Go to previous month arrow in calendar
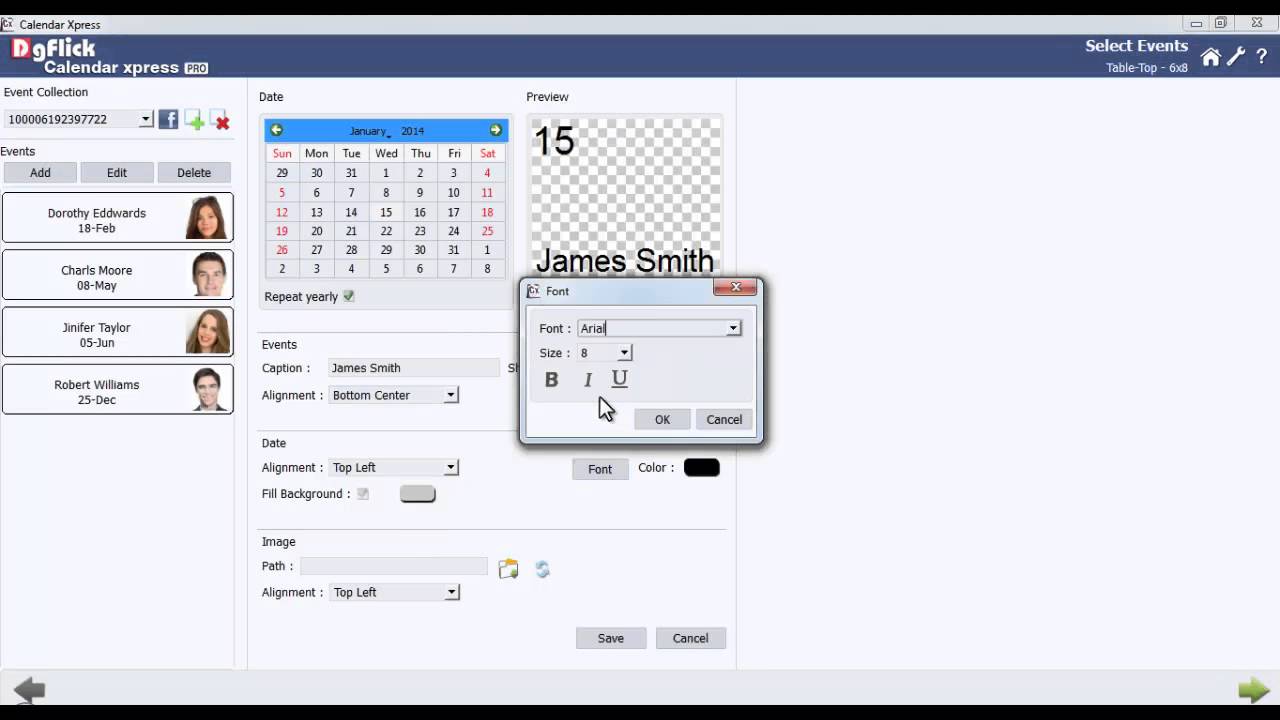The width and height of the screenshot is (1280, 720). click(x=277, y=130)
